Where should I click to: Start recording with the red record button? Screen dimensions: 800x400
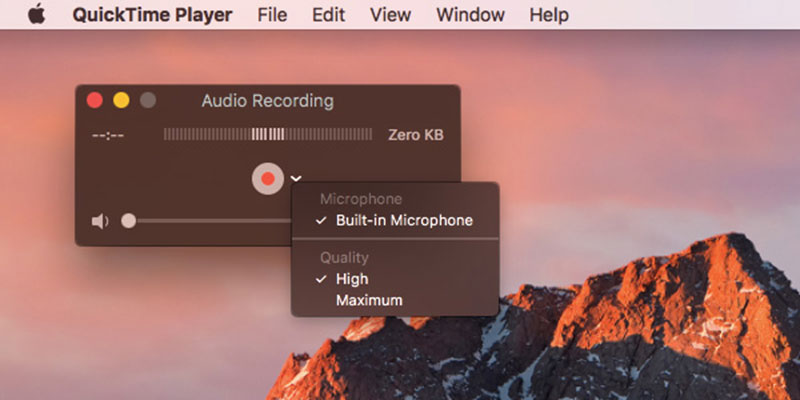coord(267,179)
